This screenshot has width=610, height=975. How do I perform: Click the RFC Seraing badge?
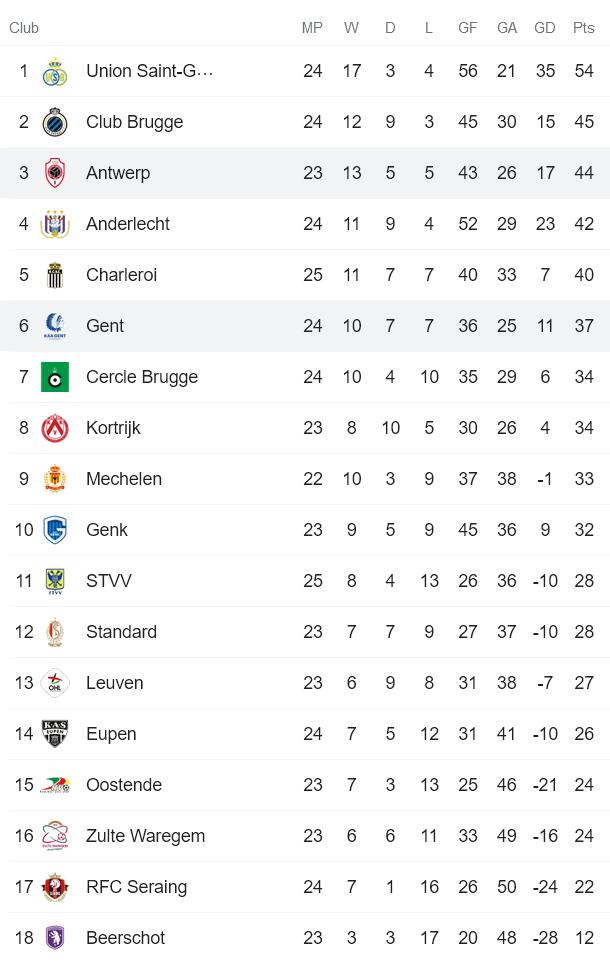click(55, 887)
